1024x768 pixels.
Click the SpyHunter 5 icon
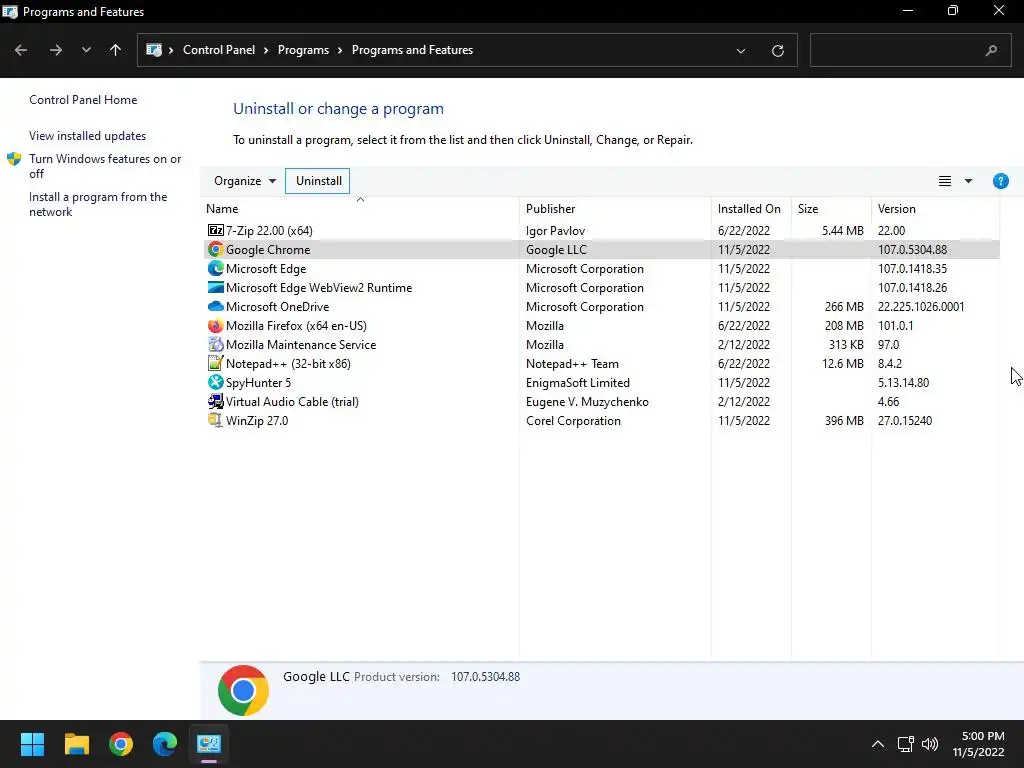216,382
